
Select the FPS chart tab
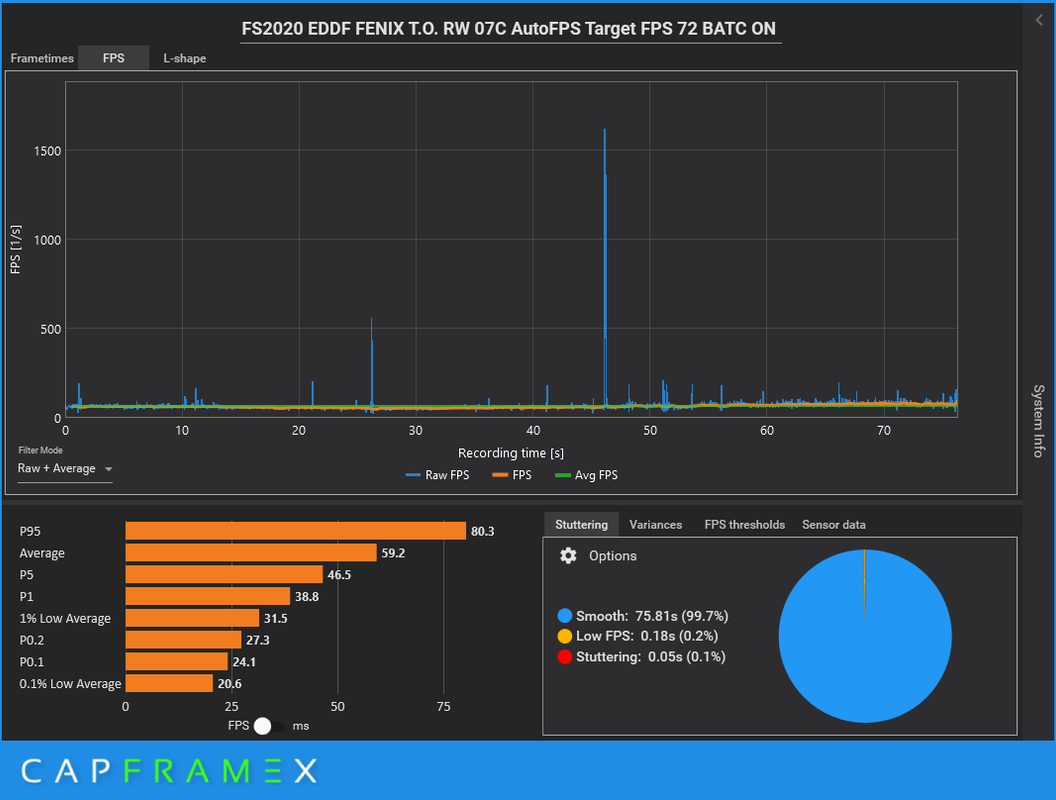pos(113,58)
